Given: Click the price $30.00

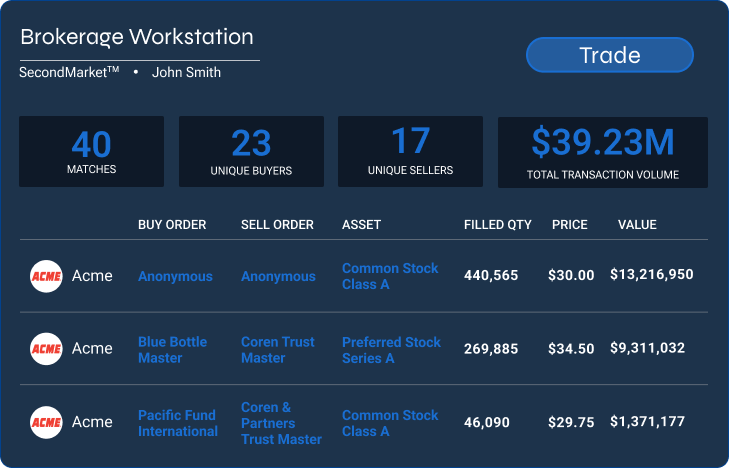Looking at the screenshot, I should [571, 275].
